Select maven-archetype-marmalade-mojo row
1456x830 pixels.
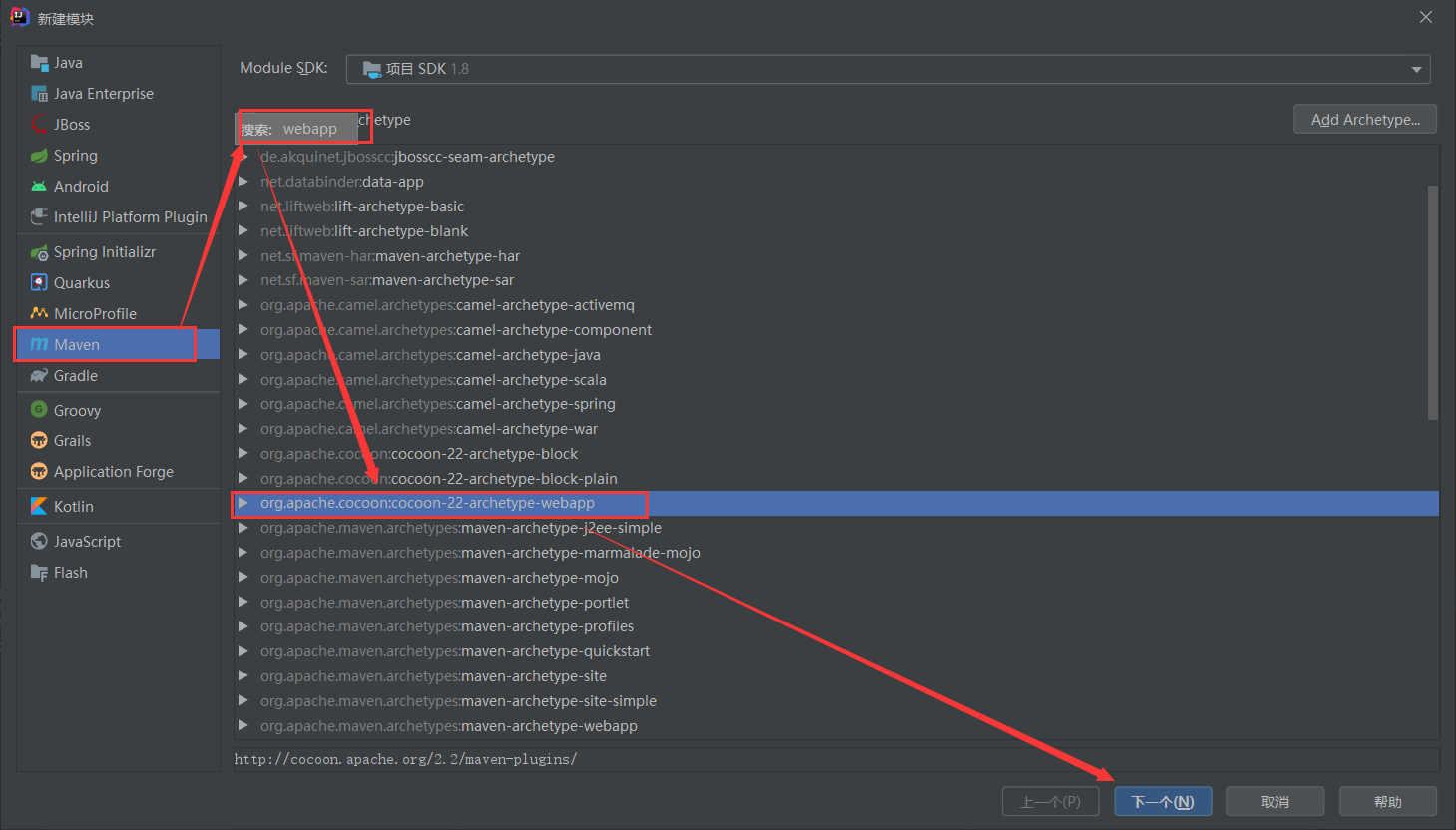coord(836,553)
